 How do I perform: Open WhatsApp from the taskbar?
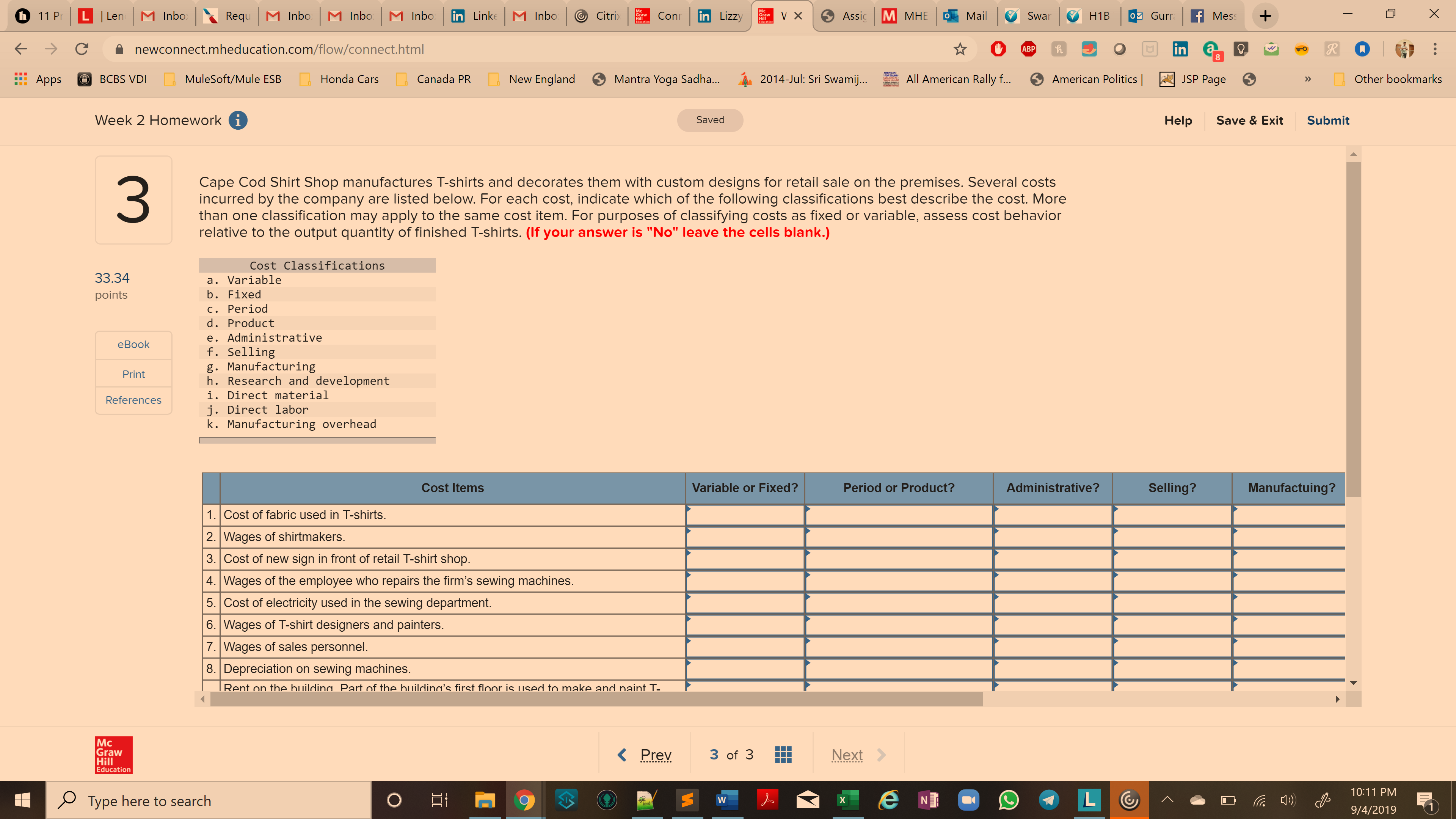(1008, 800)
